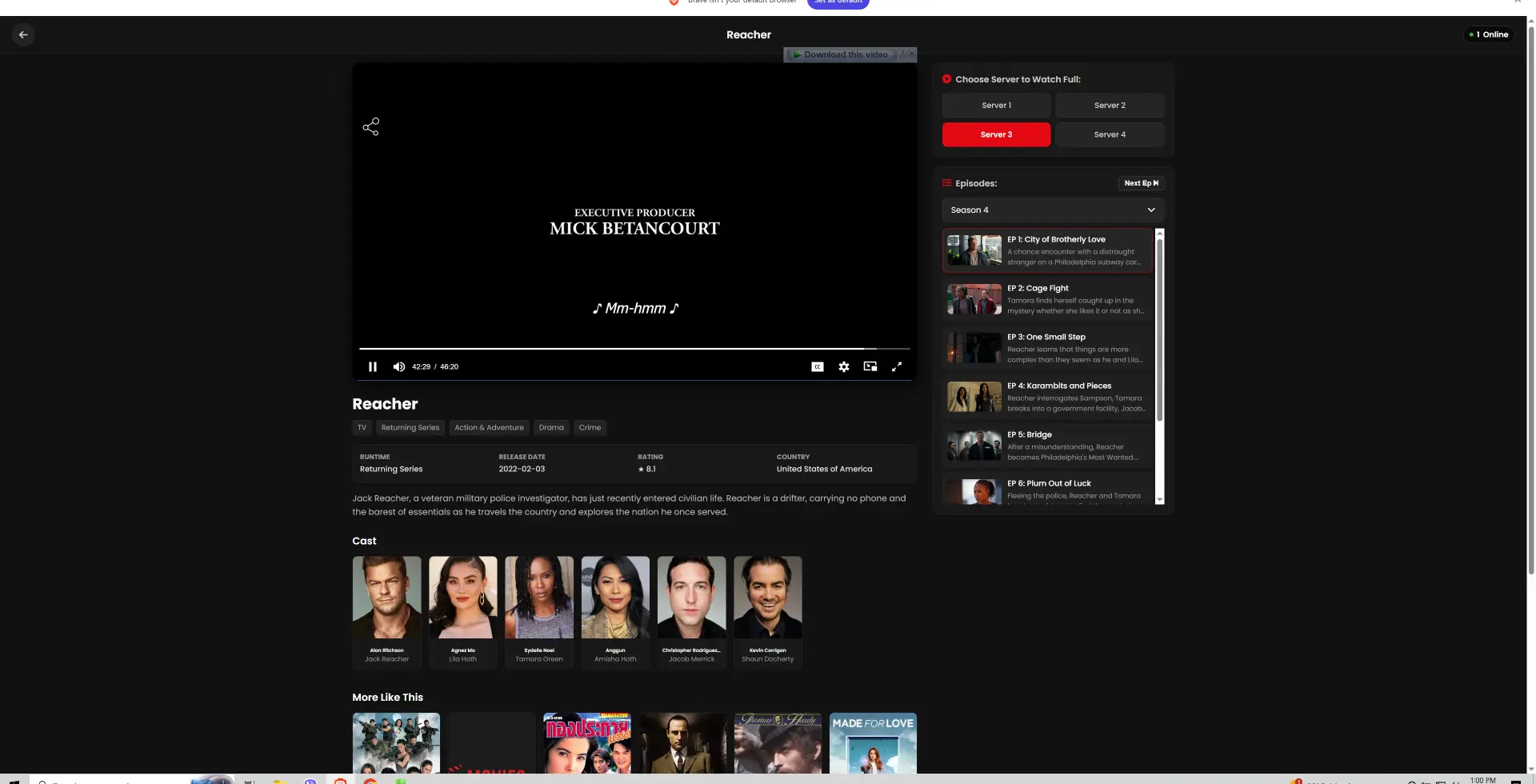Pause the video playback
The height and width of the screenshot is (784, 1536).
(x=373, y=366)
